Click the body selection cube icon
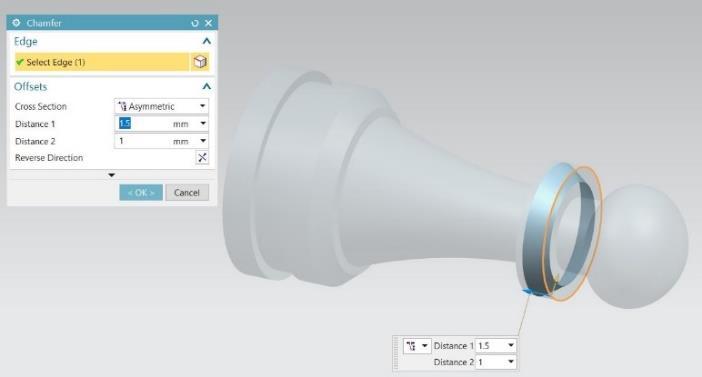Viewport: 702px width, 377px height. click(200, 62)
